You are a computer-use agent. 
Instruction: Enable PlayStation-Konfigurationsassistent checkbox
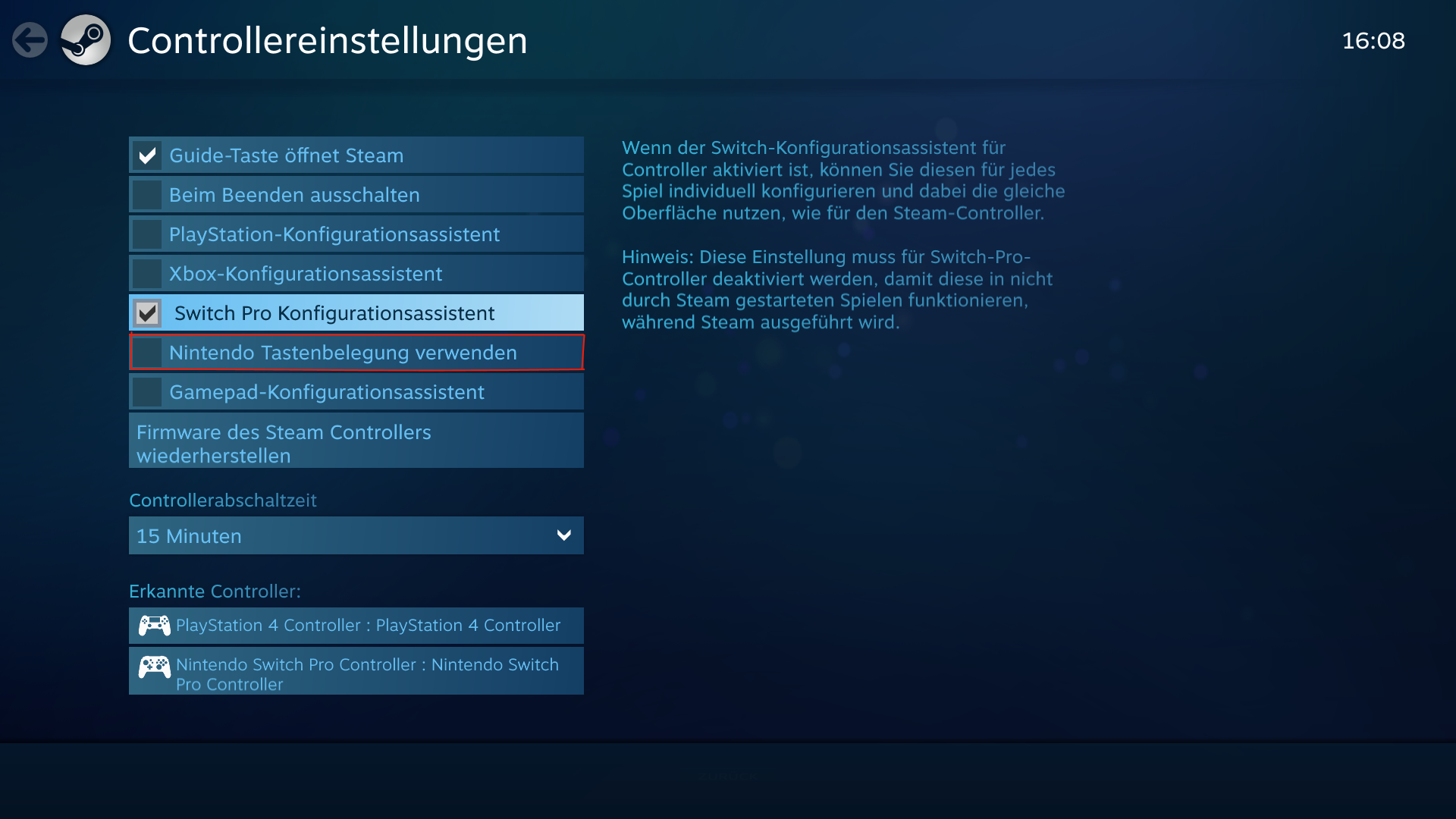tap(147, 234)
